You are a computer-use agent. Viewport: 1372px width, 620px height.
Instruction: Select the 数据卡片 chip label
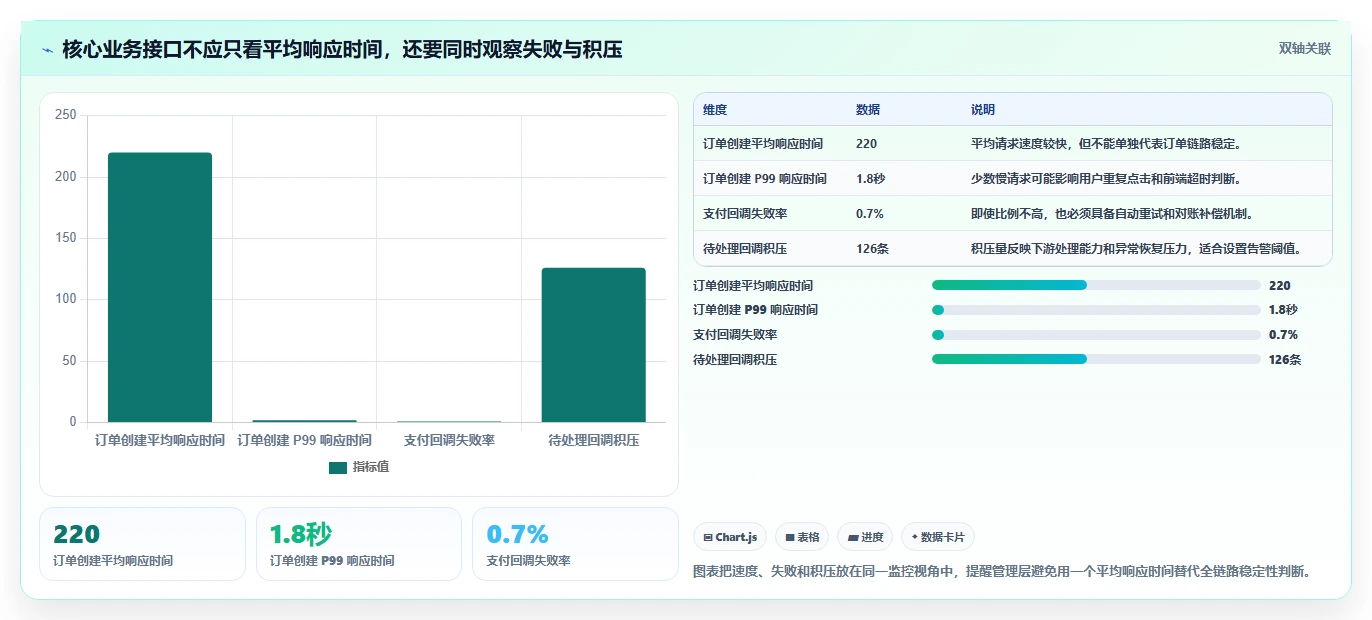tap(944, 538)
